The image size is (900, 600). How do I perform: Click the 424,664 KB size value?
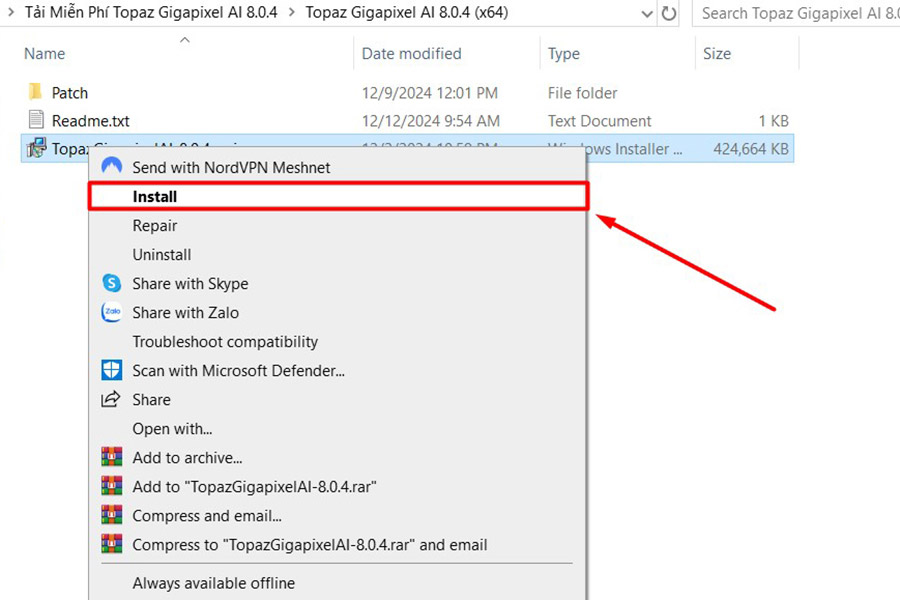pyautogui.click(x=751, y=149)
